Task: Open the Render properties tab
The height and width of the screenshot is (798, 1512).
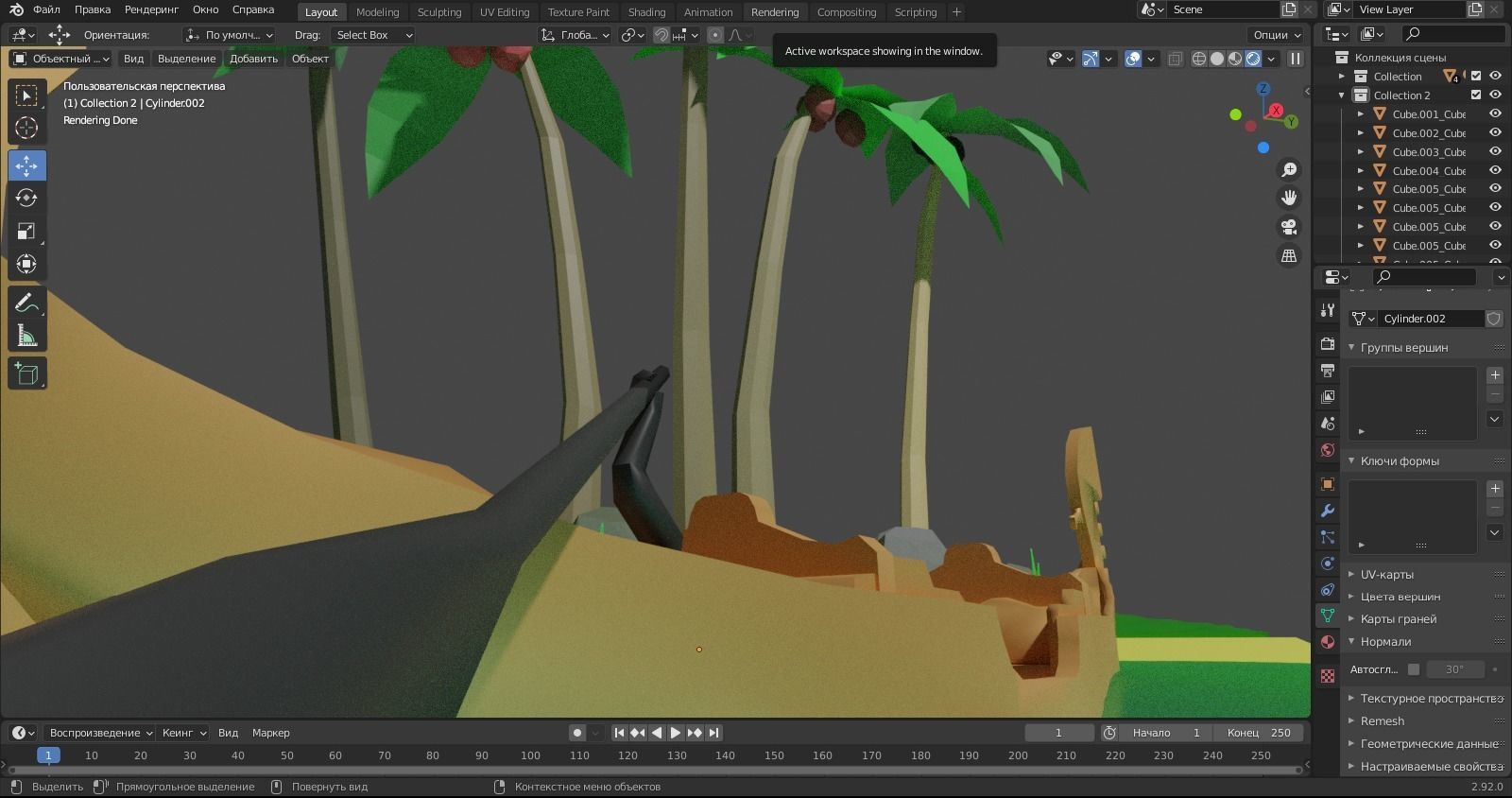Action: tap(1328, 343)
